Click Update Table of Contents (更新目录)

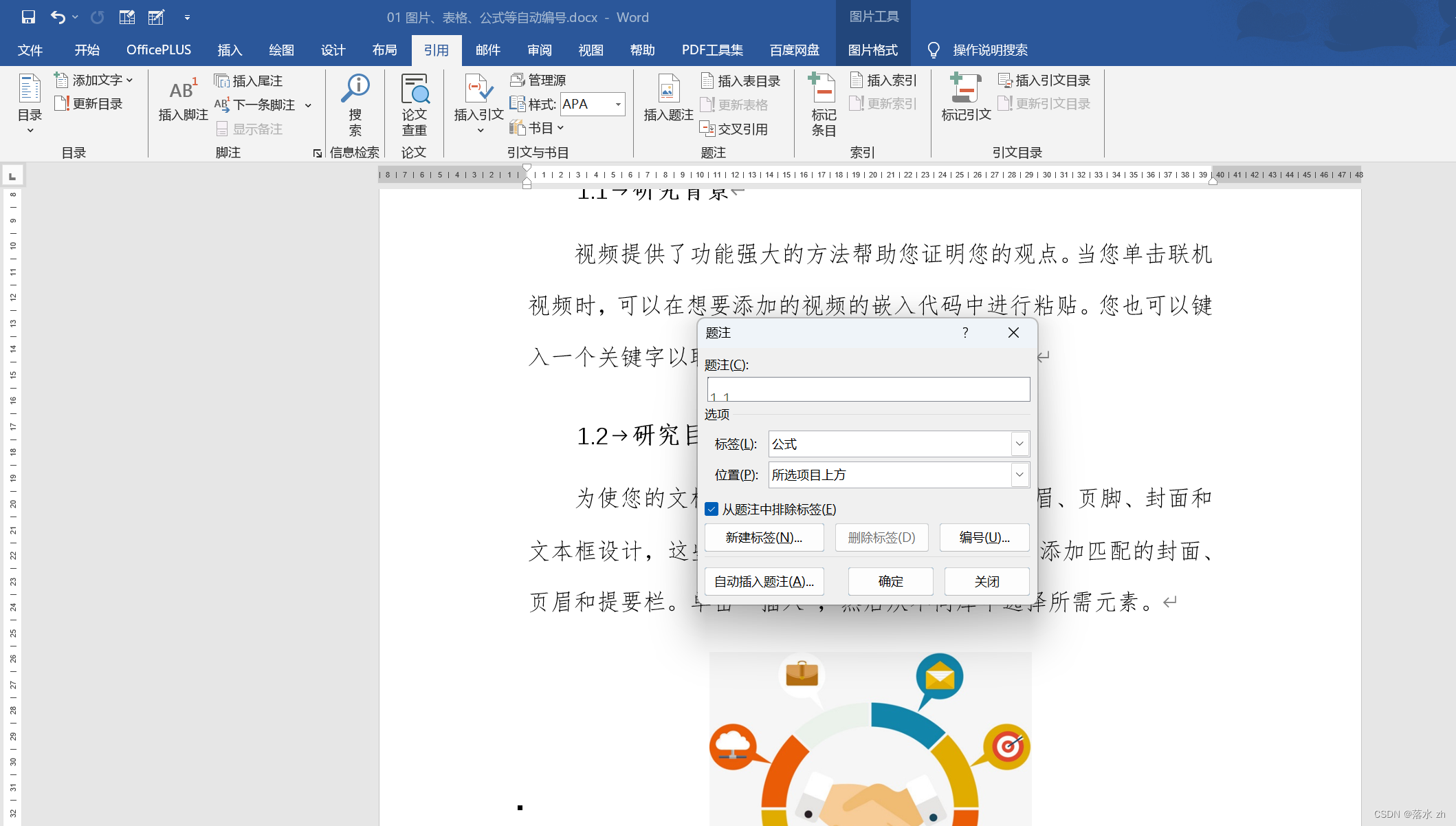tap(89, 104)
